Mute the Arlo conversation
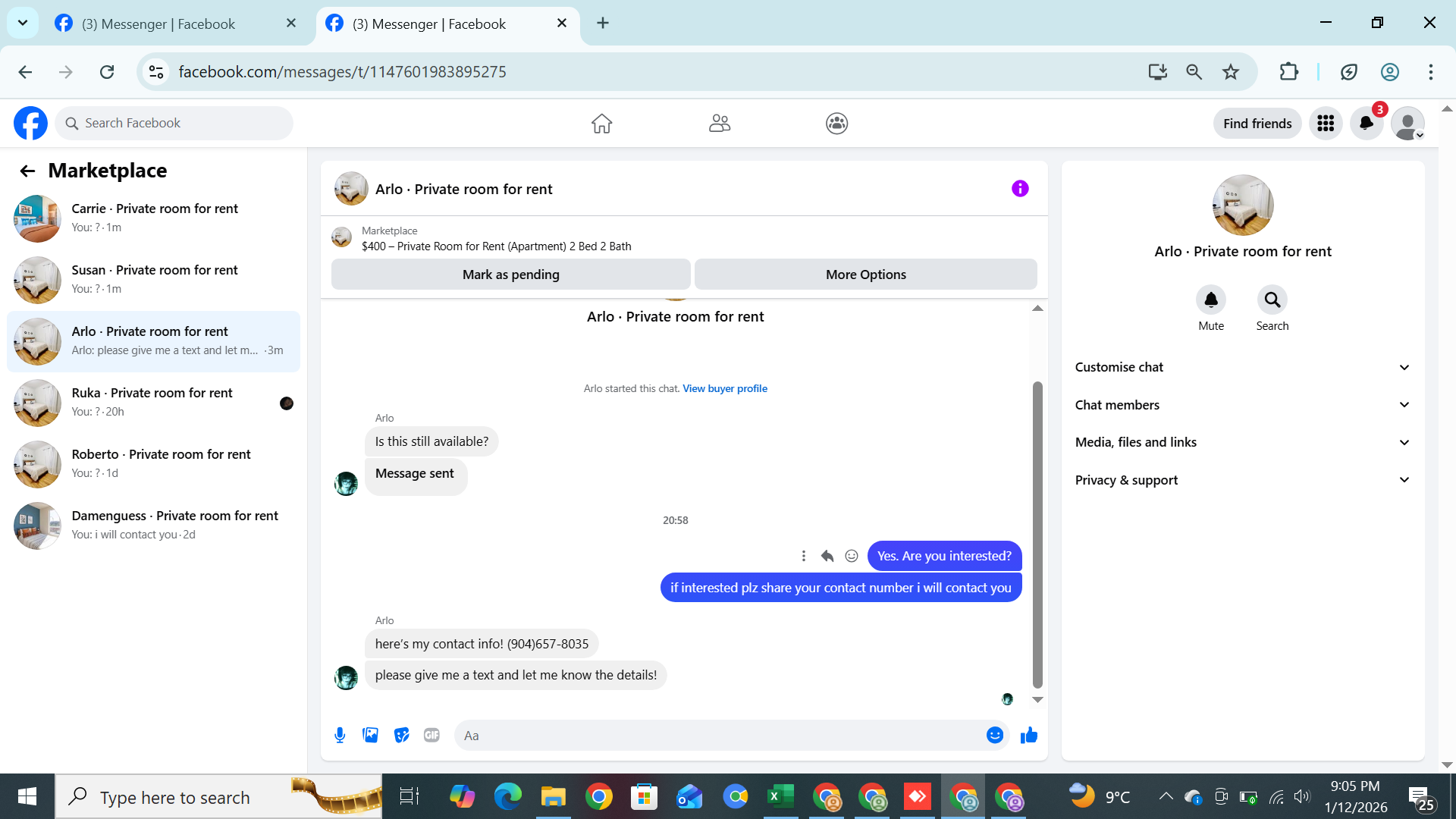Screen dimensions: 1456x819 point(1210,300)
